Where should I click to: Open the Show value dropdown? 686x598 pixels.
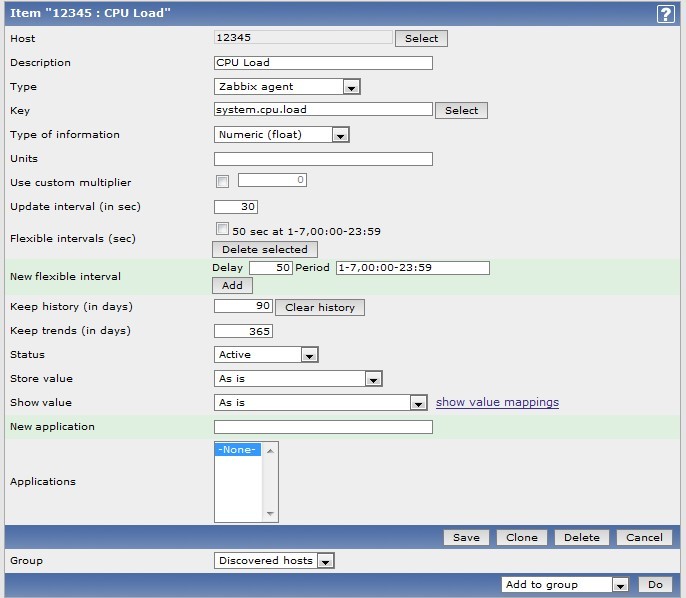(x=321, y=403)
